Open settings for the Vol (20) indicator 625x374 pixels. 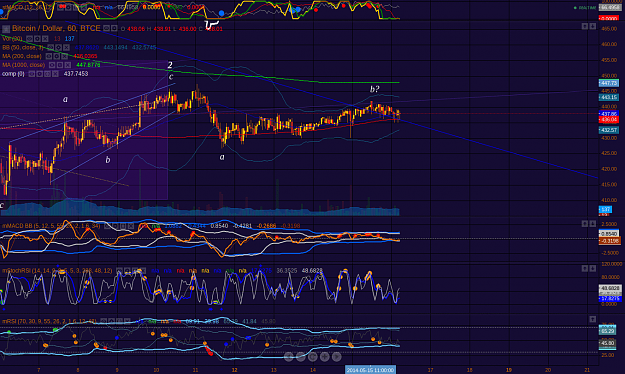[37, 39]
